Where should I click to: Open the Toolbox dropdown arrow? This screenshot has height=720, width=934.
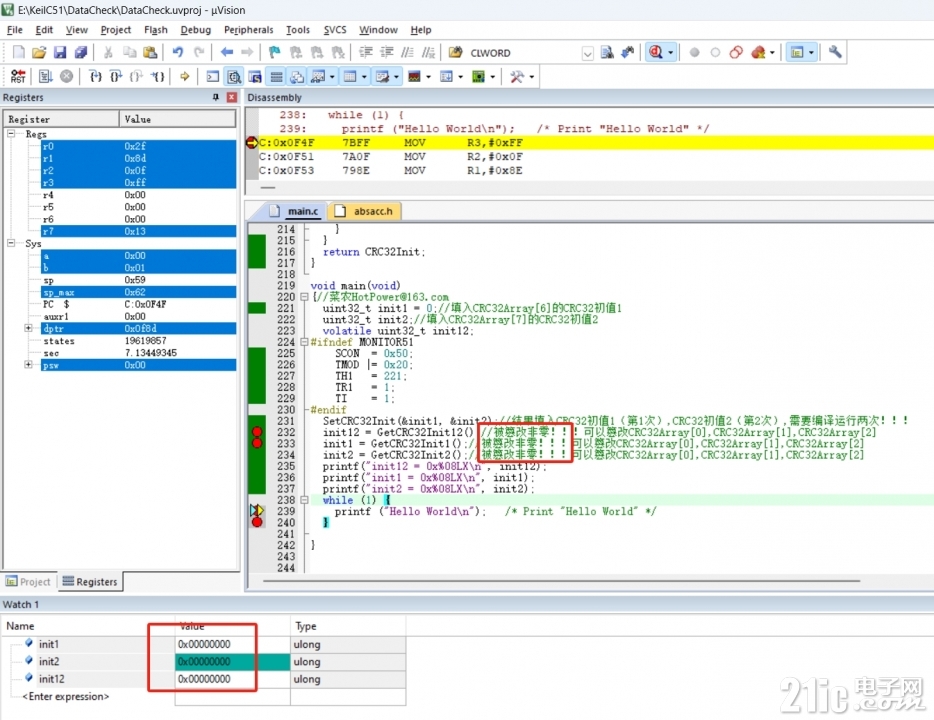(531, 77)
